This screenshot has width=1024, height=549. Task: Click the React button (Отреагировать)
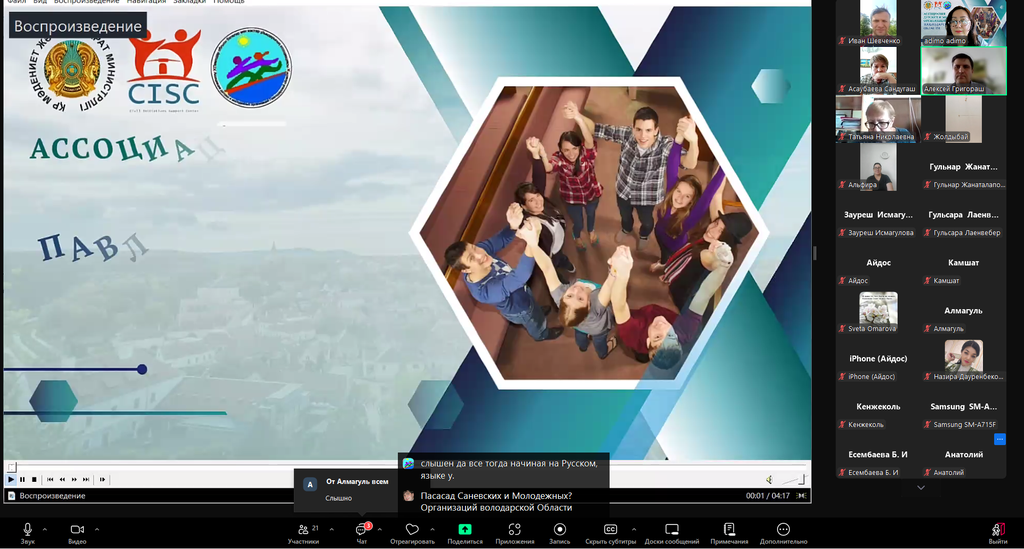pyautogui.click(x=412, y=532)
